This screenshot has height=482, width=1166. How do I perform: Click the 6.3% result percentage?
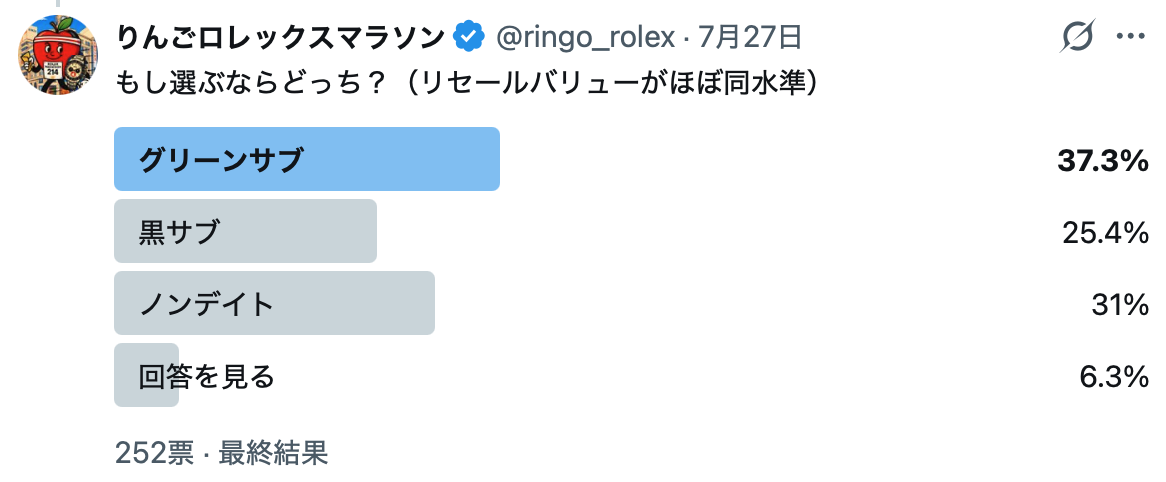click(x=1114, y=376)
